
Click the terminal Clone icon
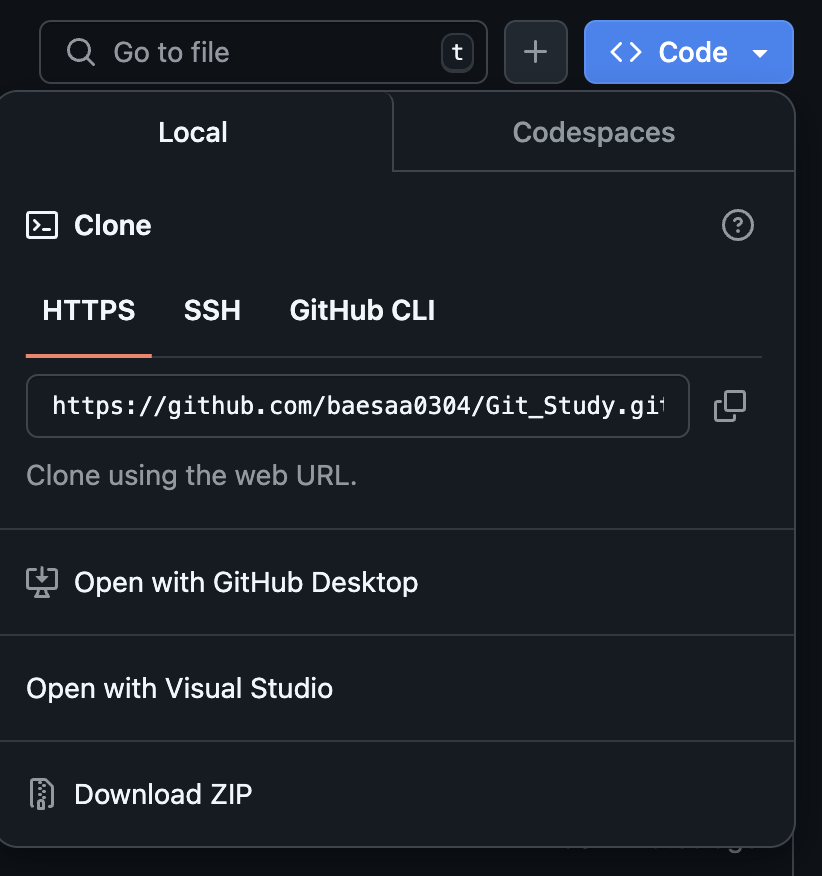pyautogui.click(x=42, y=225)
